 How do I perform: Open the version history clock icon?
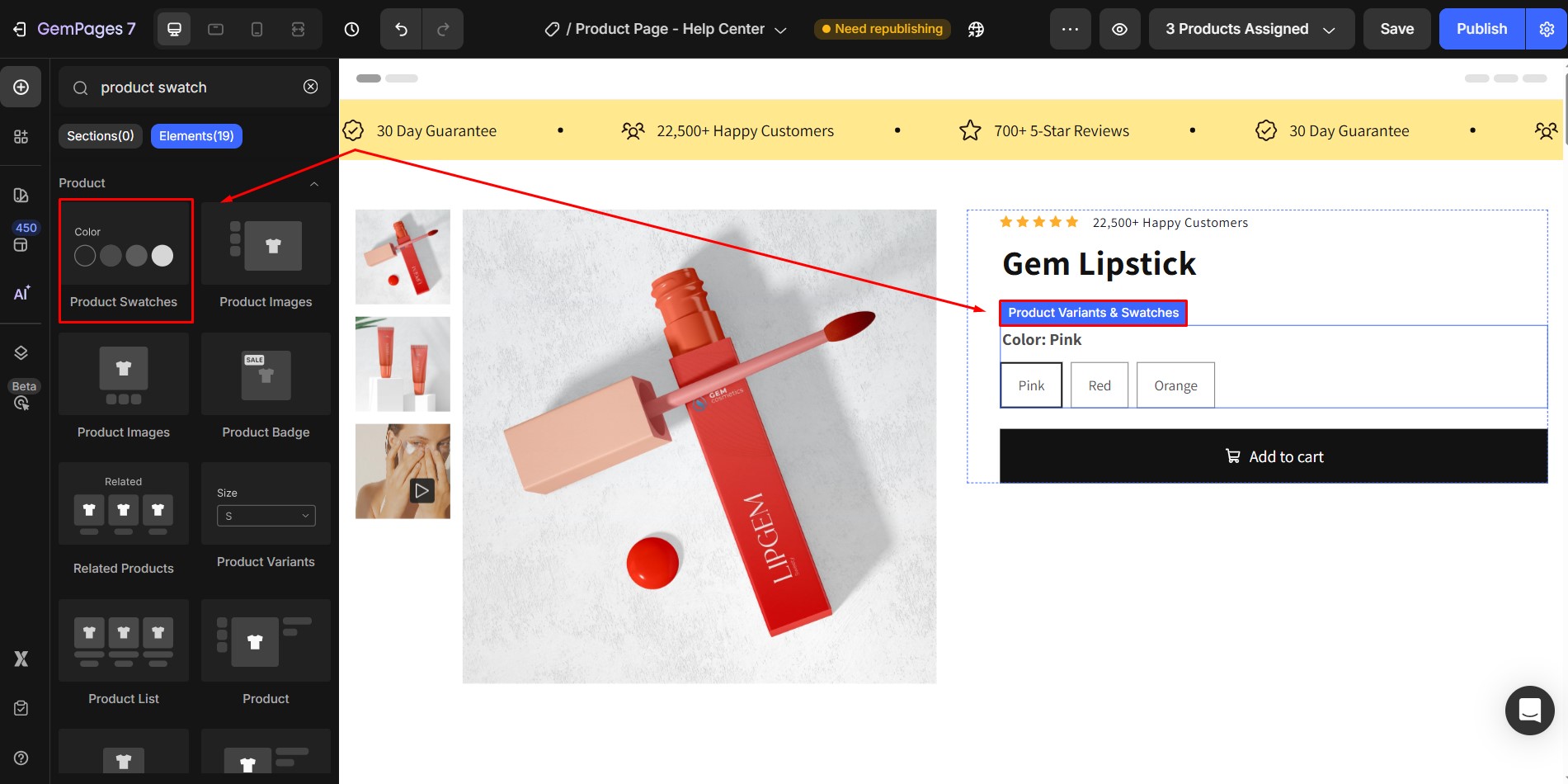(x=352, y=29)
